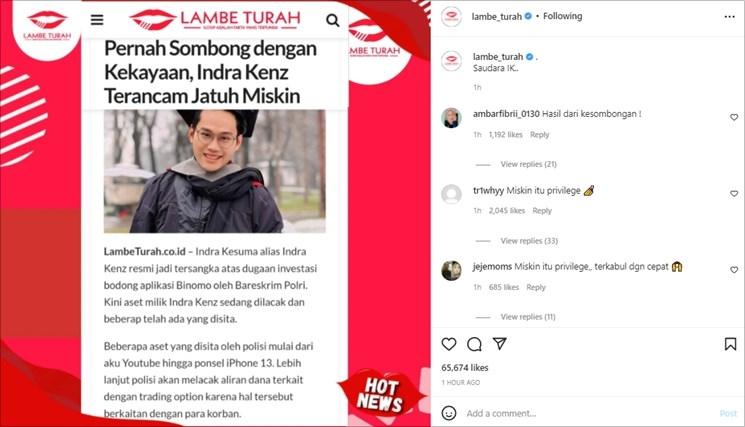Click the search magnifier icon
Viewport: 745px width, 427px height.
tap(333, 20)
